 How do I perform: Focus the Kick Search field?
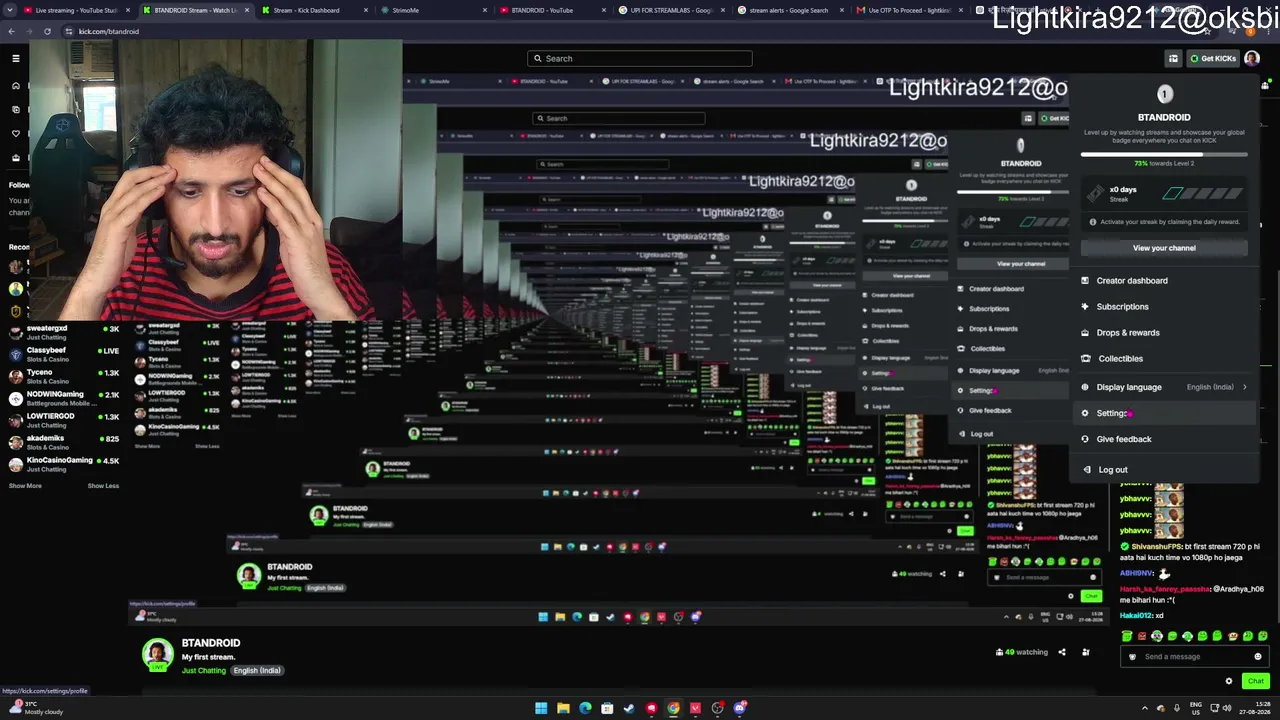click(640, 58)
